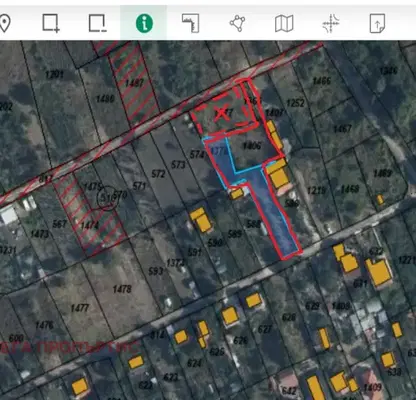Image resolution: width=416 pixels, height=400 pixels.
Task: Open the export upload document icon
Action: (377, 23)
